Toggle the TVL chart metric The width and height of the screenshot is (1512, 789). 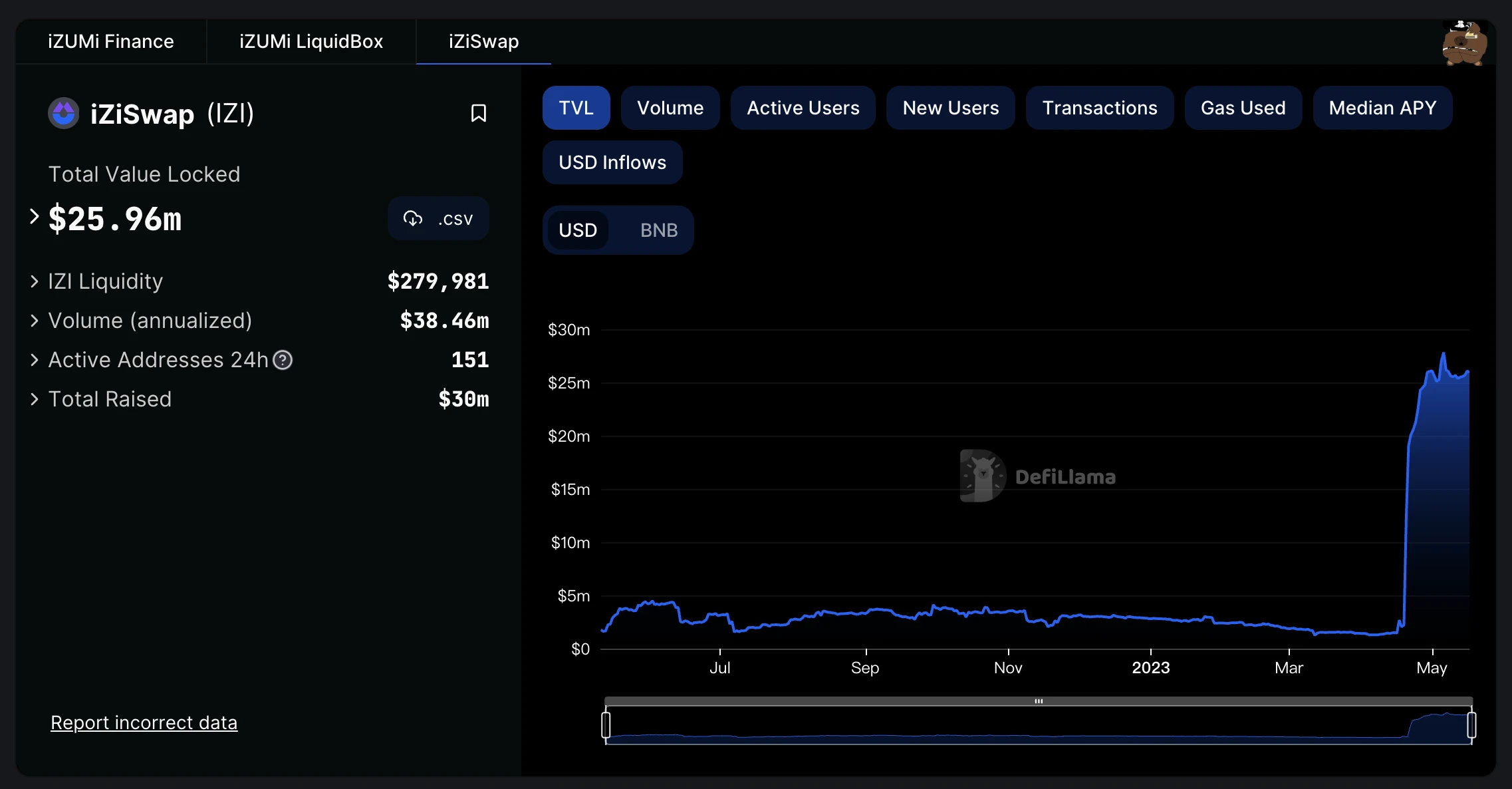[576, 108]
